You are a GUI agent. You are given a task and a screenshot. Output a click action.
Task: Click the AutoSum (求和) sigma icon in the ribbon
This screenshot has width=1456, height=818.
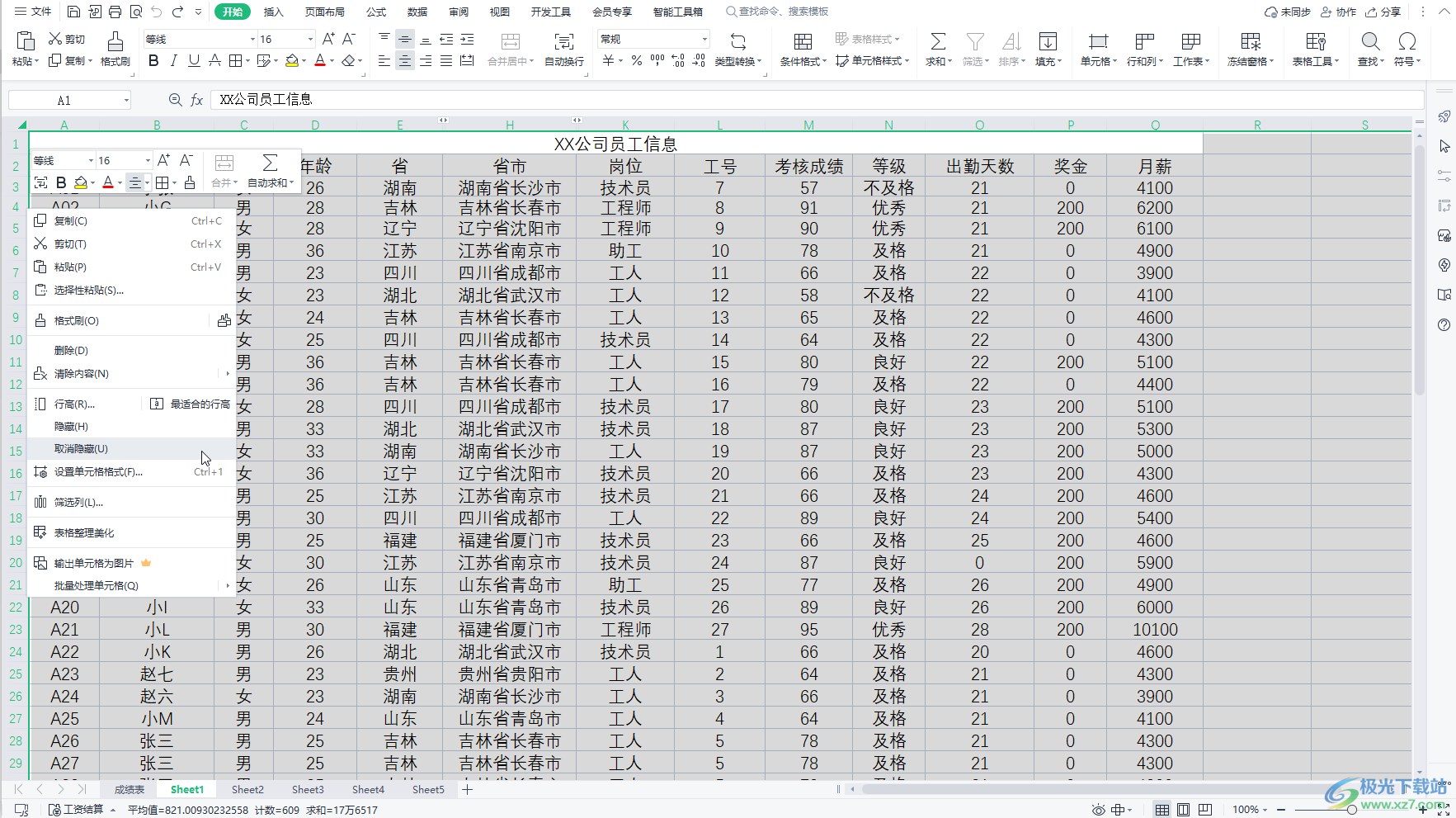point(938,41)
